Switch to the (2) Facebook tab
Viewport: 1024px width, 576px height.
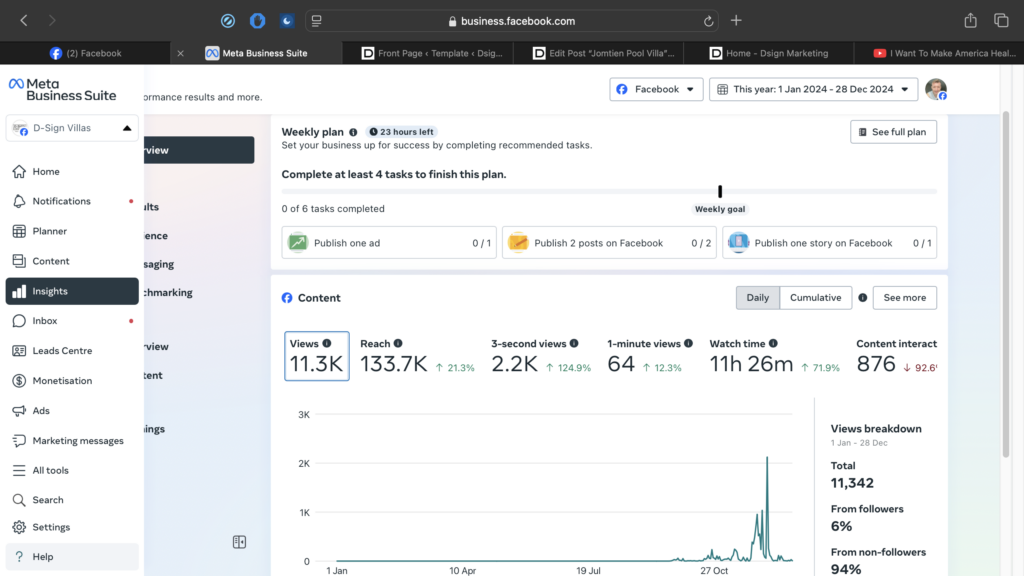pos(86,54)
